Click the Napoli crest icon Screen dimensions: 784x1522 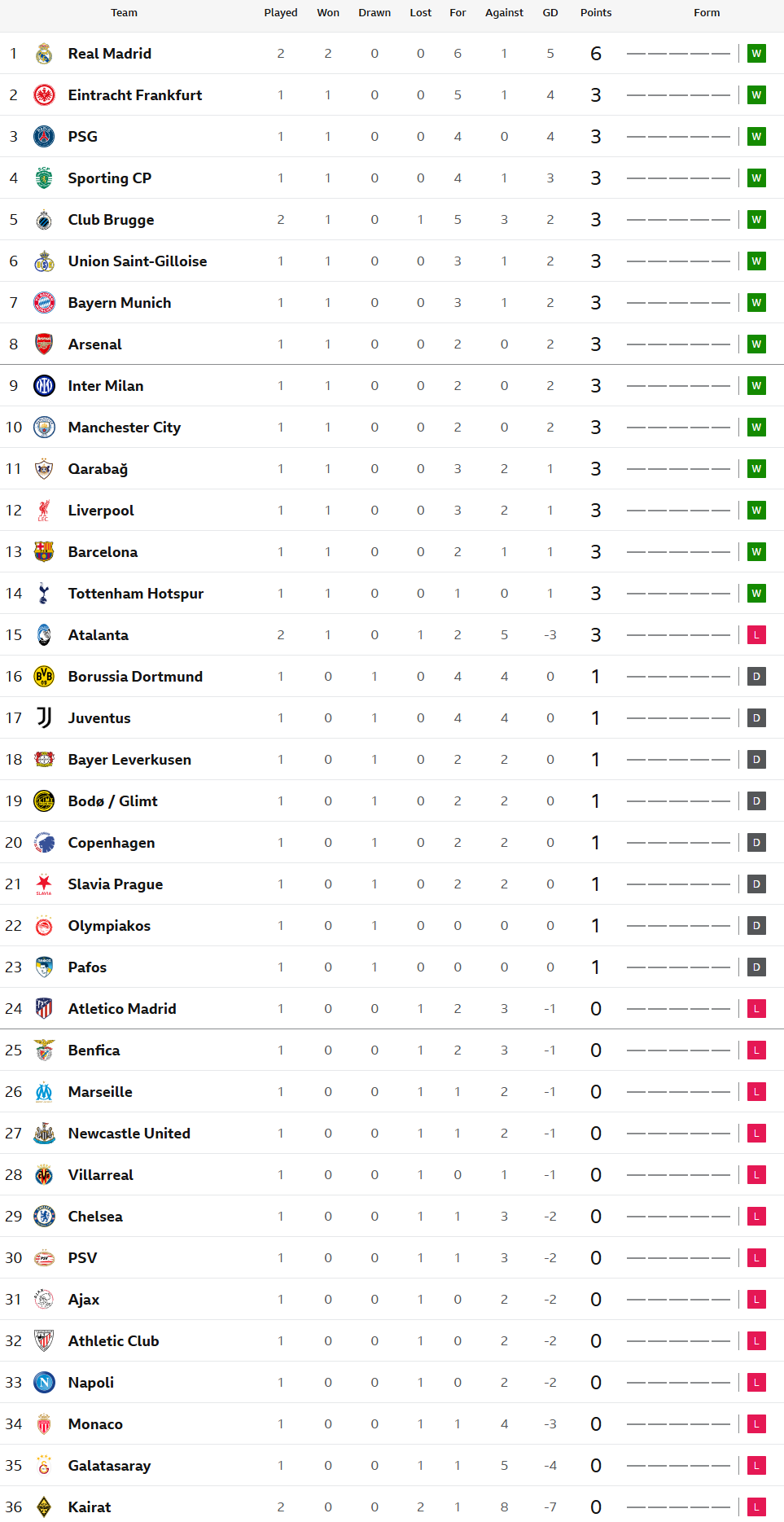[44, 1383]
